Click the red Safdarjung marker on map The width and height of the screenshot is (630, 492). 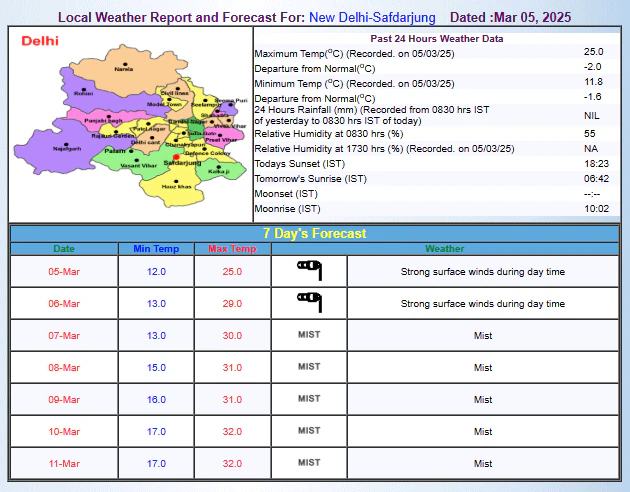(176, 156)
